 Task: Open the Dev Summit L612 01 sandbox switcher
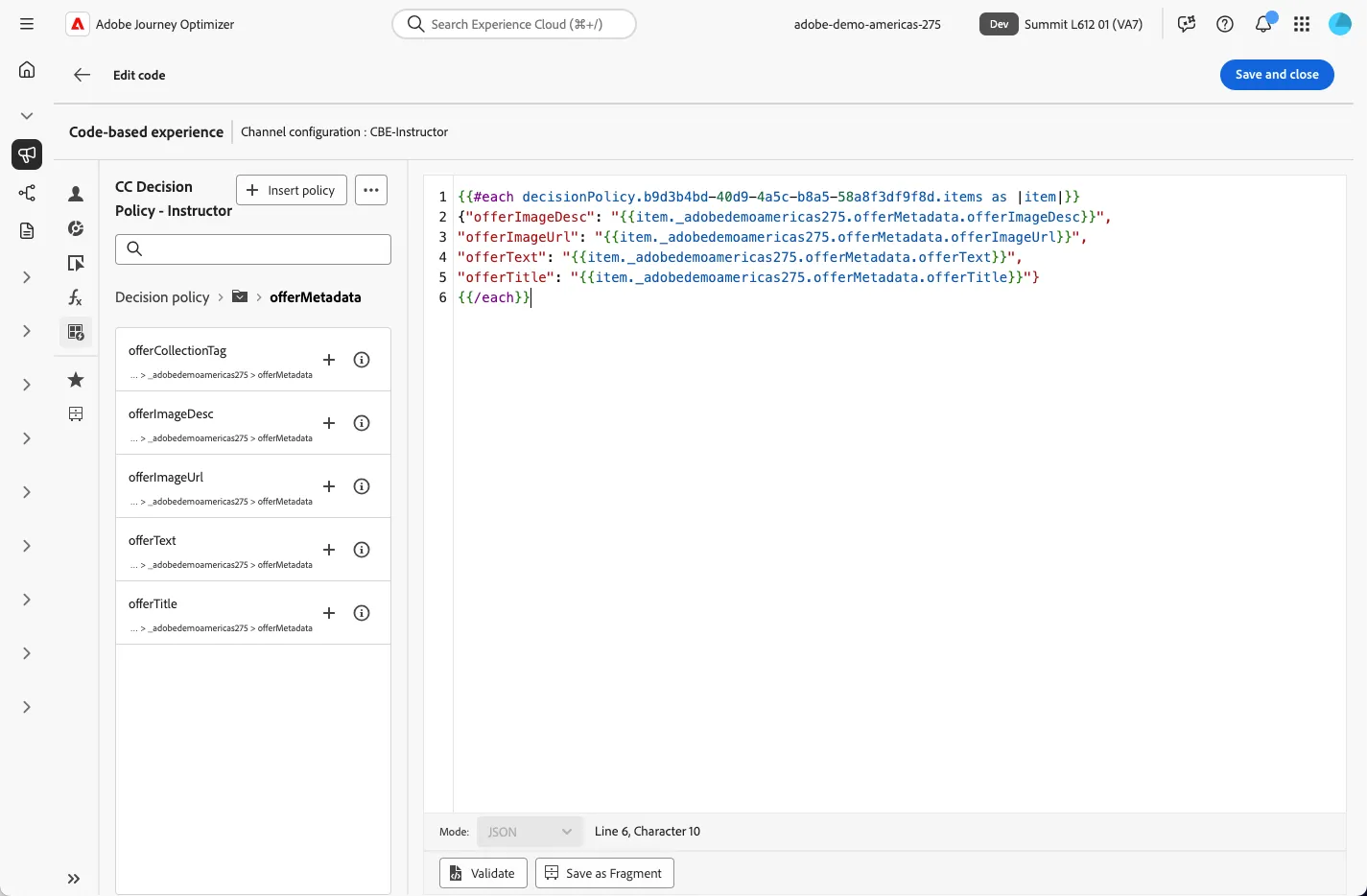(1062, 24)
